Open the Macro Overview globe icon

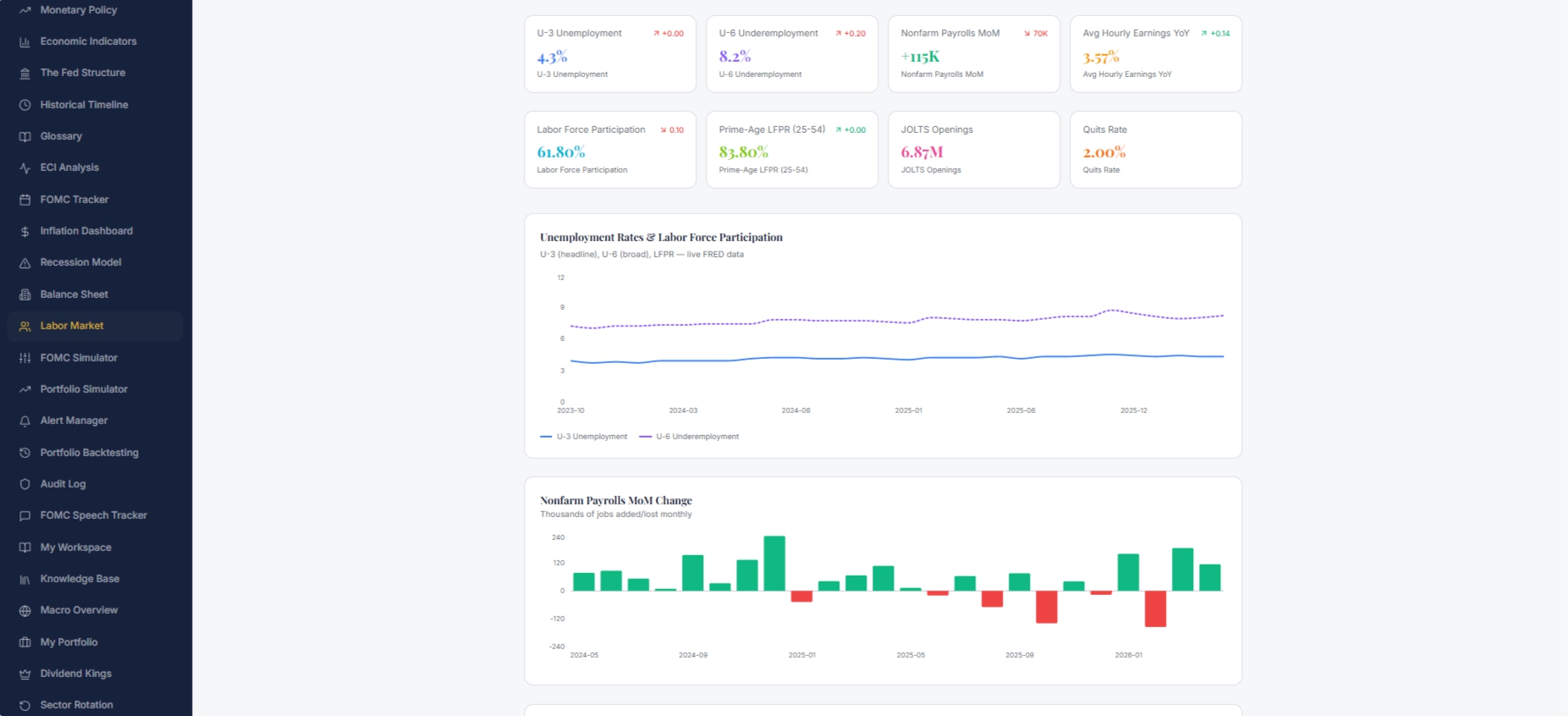pos(25,610)
